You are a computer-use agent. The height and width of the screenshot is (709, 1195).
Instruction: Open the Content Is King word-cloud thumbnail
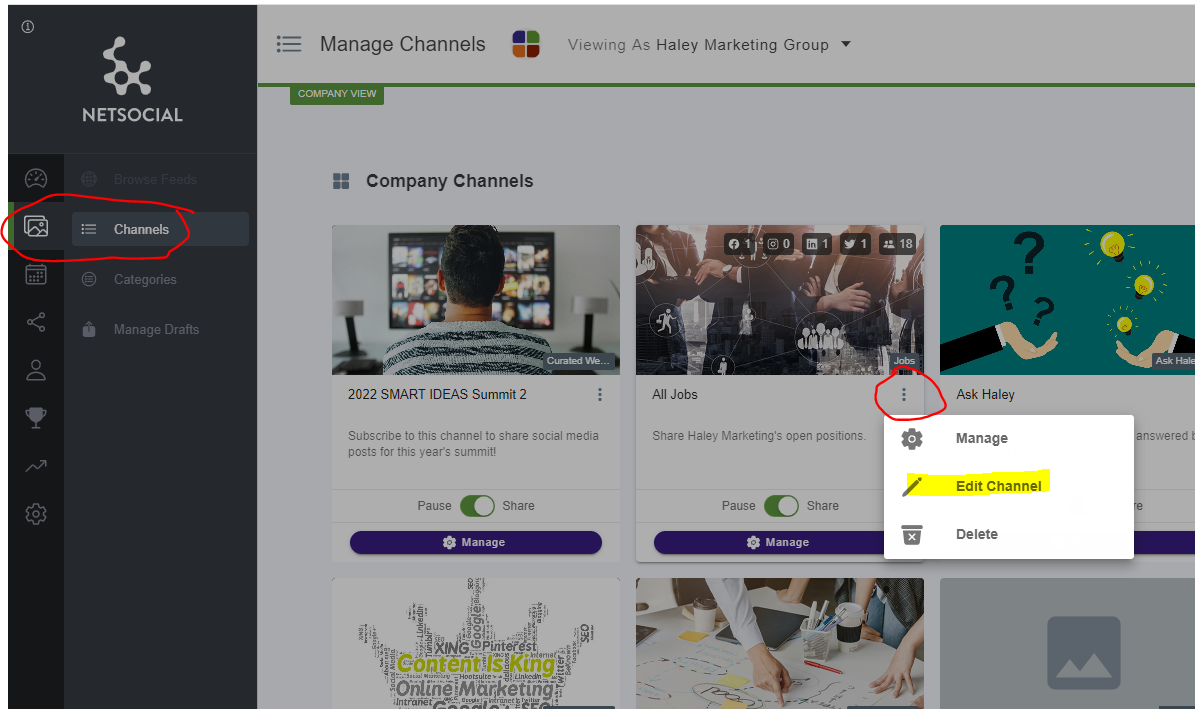point(476,643)
